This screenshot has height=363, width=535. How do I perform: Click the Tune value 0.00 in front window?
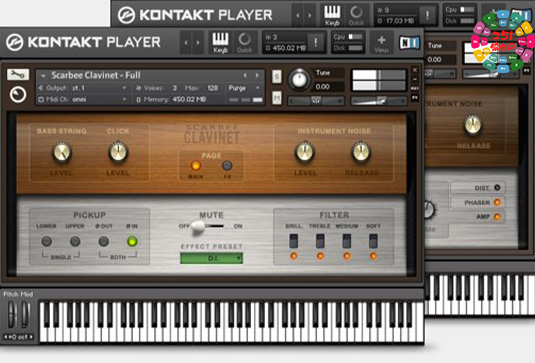coord(322,87)
